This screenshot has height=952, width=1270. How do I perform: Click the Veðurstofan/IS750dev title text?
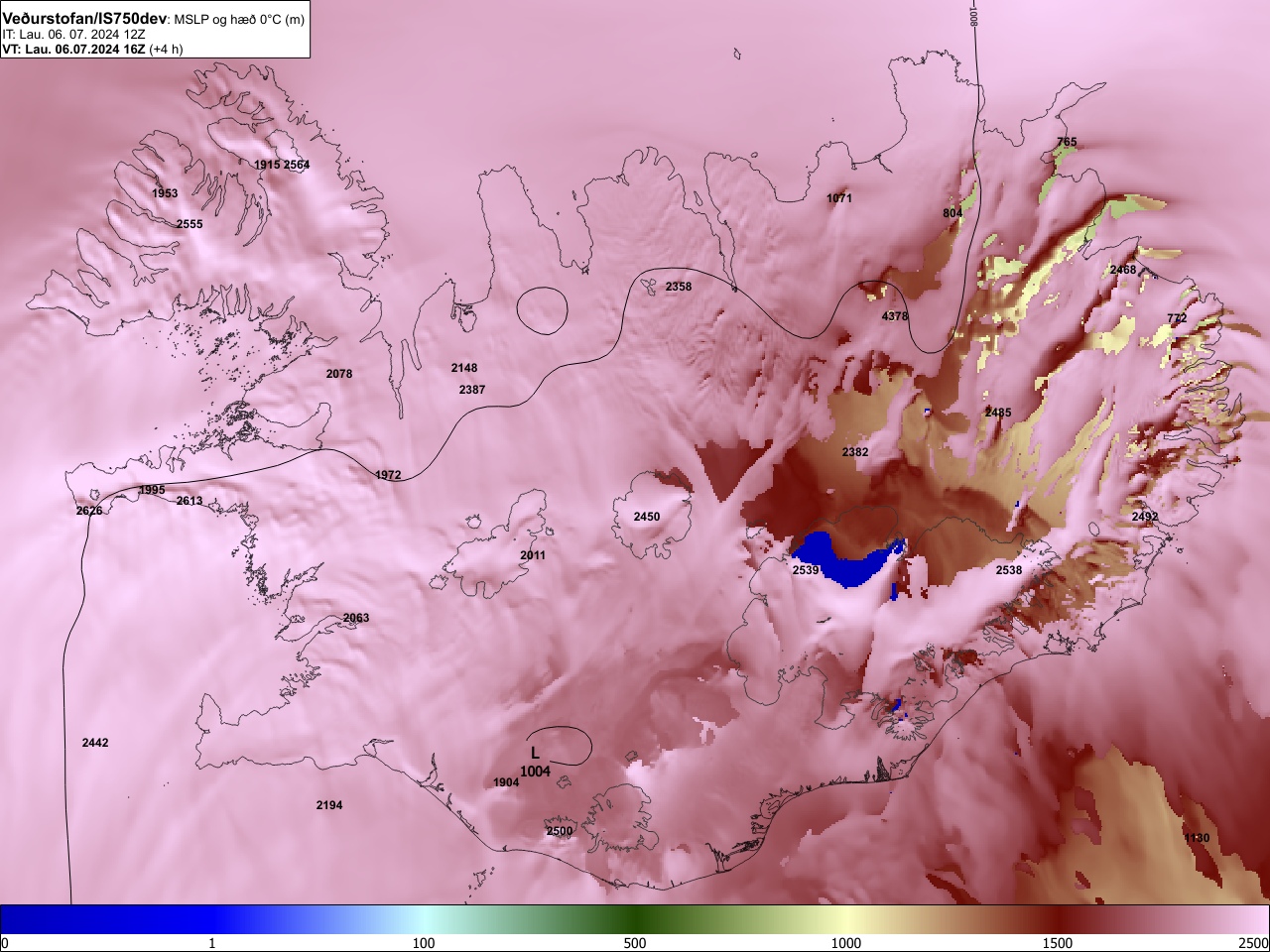pyautogui.click(x=84, y=19)
